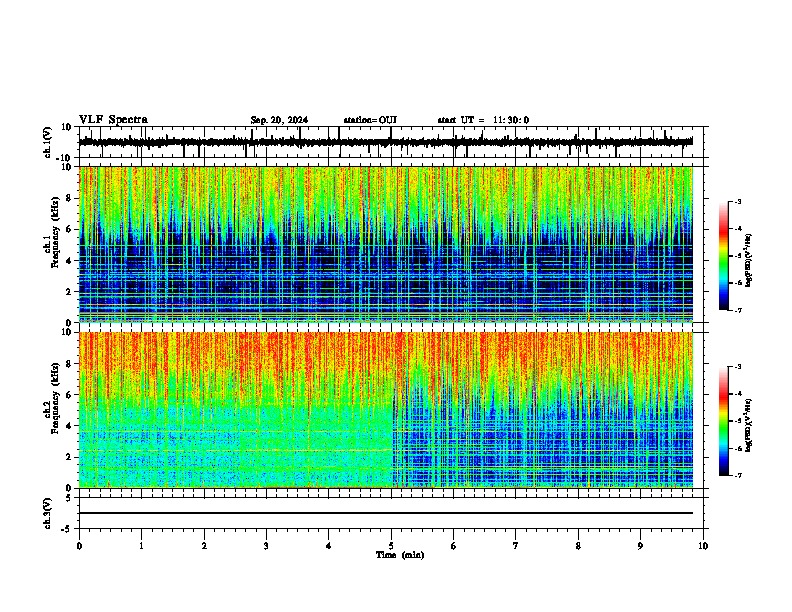Click the "-3" tick on ch.2 color bar
Screen dimensions: 792x612
pos(737,367)
